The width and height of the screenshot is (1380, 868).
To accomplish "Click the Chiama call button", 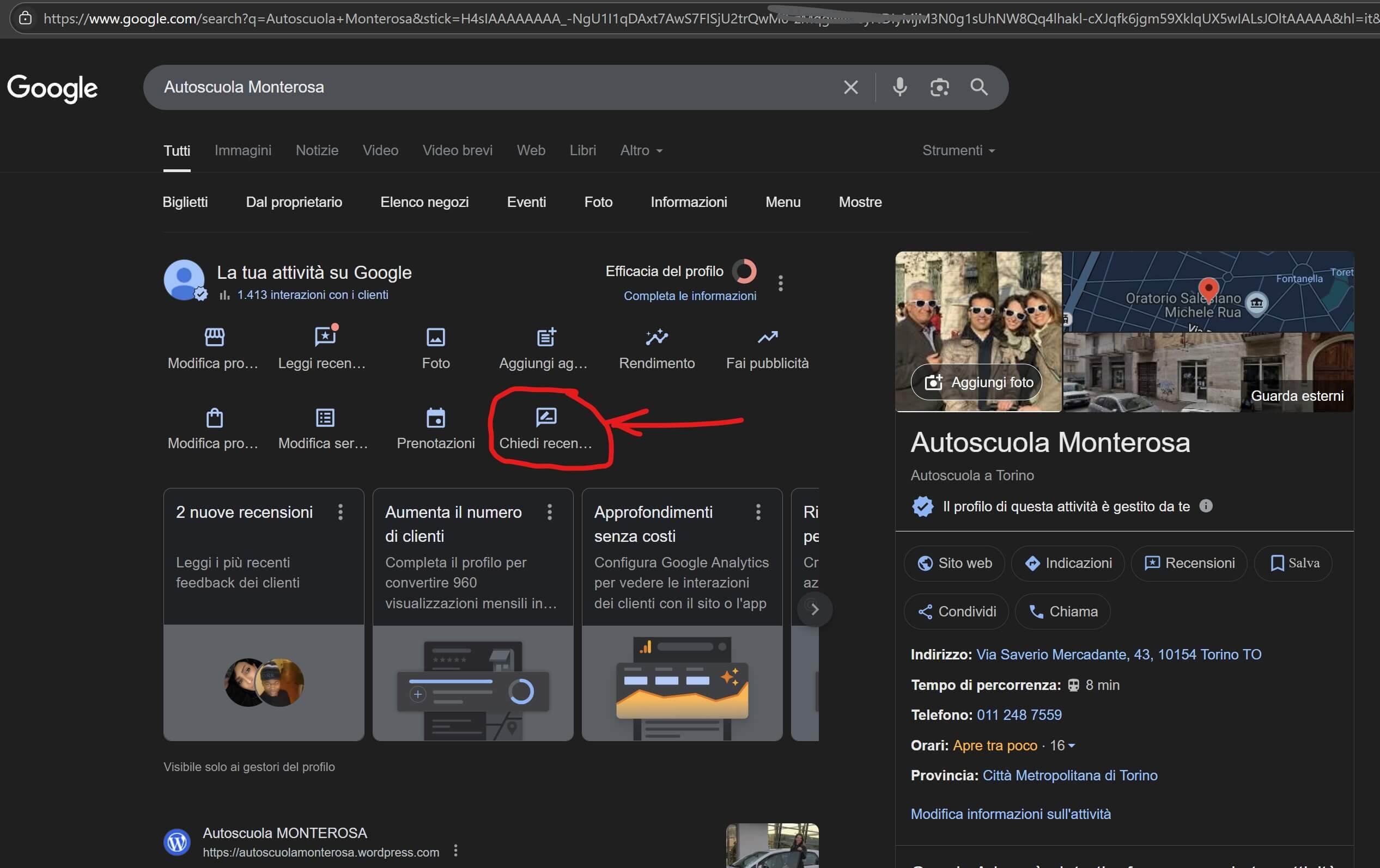I will click(1062, 612).
